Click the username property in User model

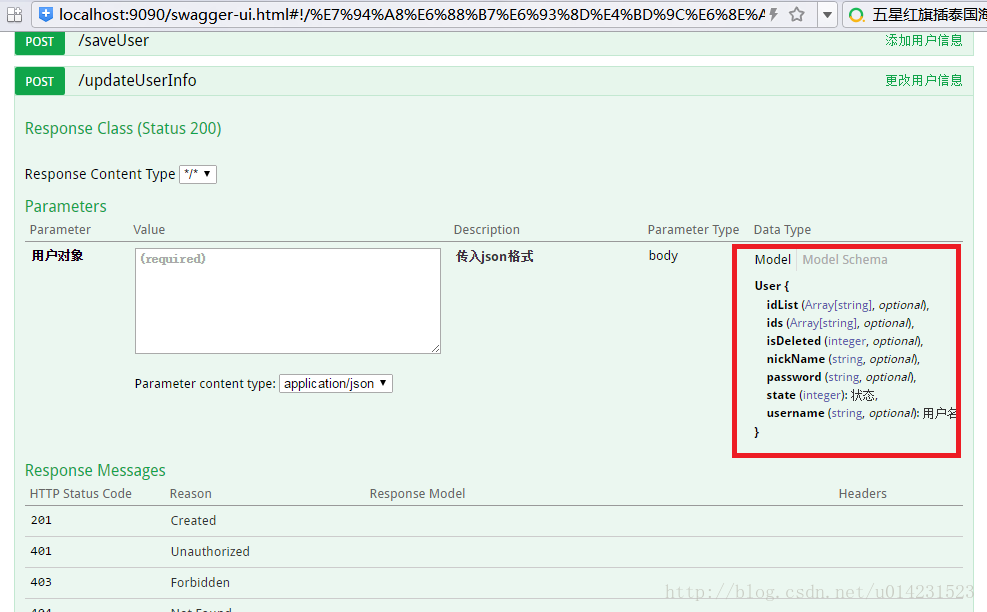pos(796,413)
